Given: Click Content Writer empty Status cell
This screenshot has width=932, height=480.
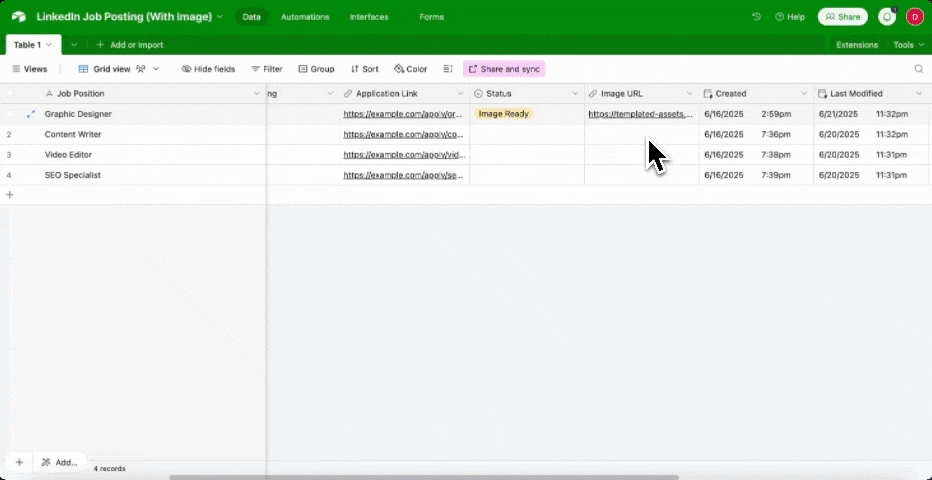Looking at the screenshot, I should (527, 134).
